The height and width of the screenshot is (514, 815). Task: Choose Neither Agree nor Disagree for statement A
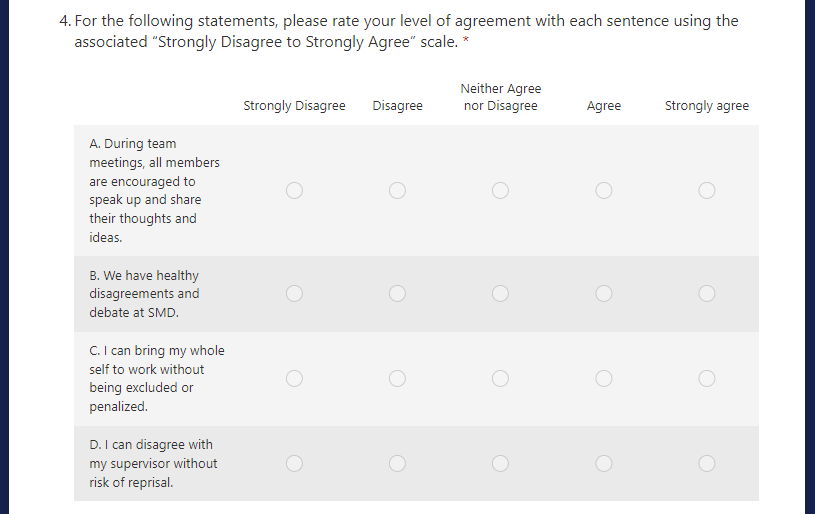(500, 190)
